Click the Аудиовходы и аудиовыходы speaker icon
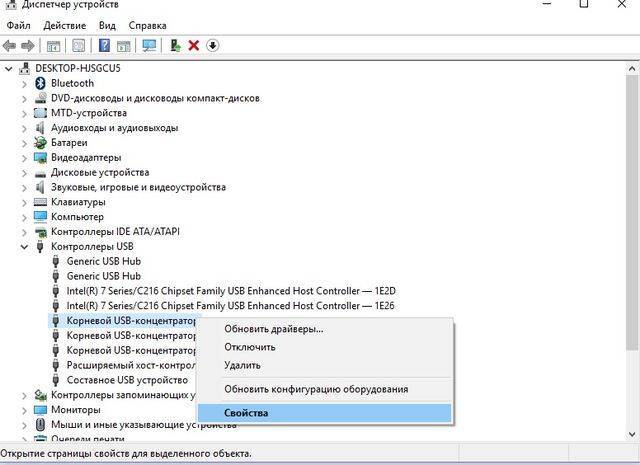 point(40,128)
